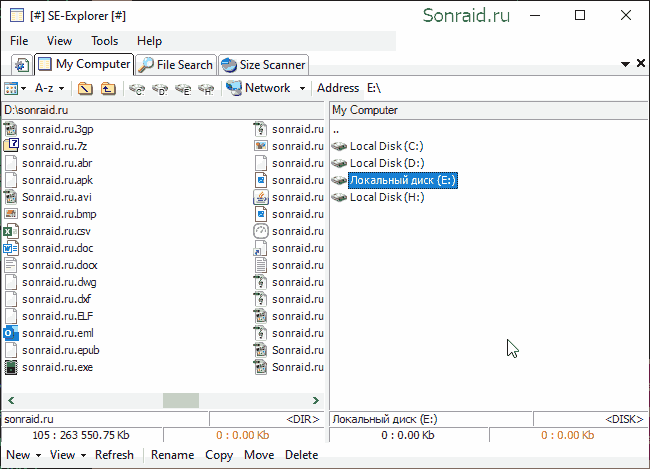This screenshot has width=650, height=469.
Task: Jump to drive C toolbar icon
Action: click(x=137, y=89)
